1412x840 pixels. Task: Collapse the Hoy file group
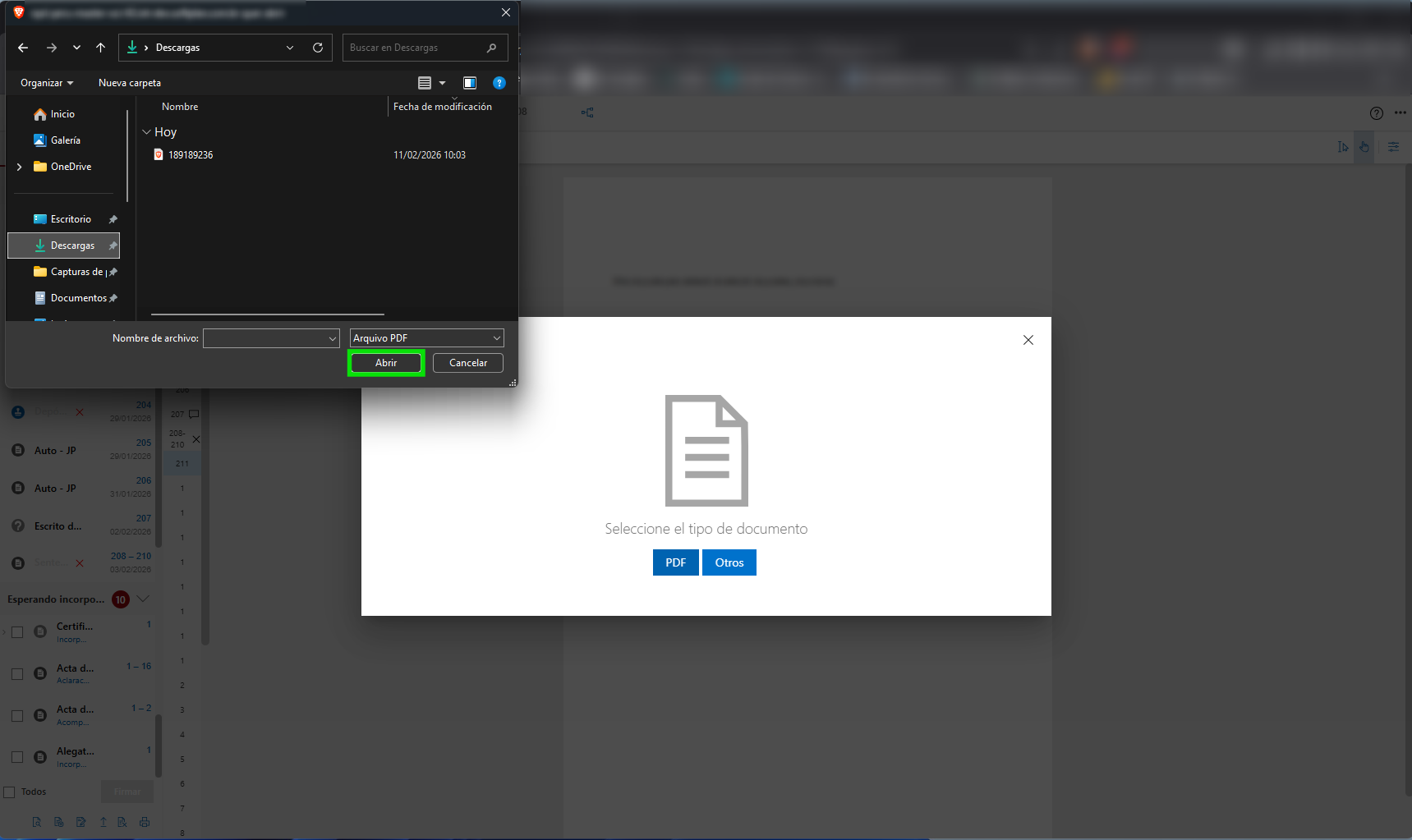tap(147, 132)
